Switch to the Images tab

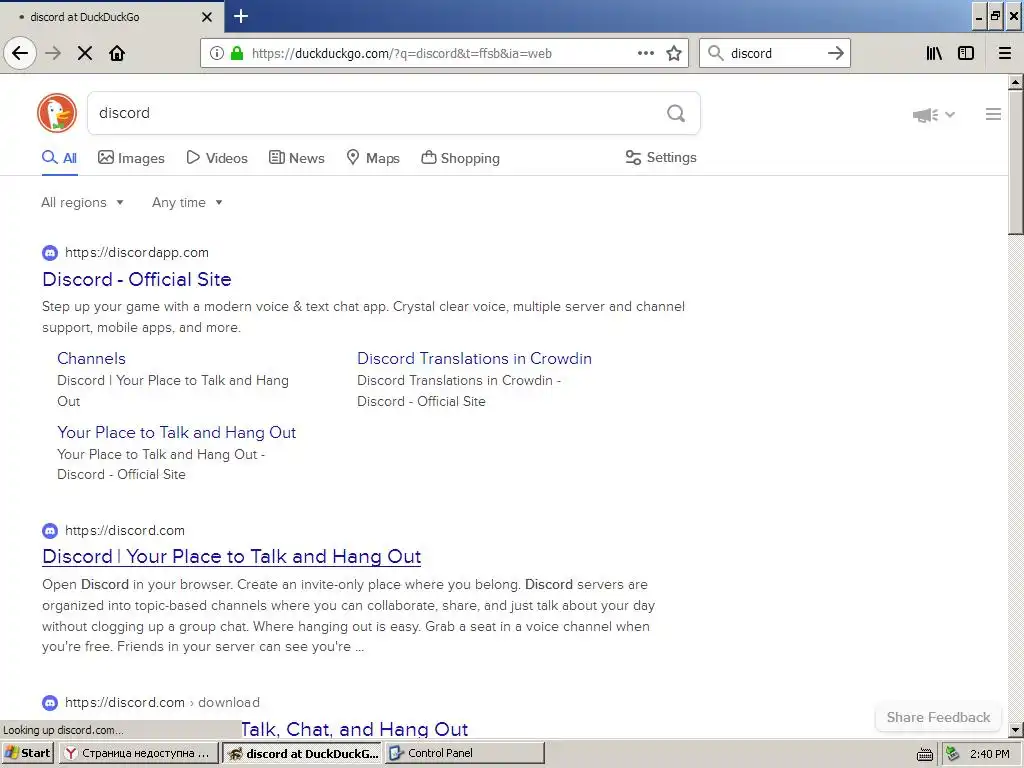pyautogui.click(x=131, y=158)
